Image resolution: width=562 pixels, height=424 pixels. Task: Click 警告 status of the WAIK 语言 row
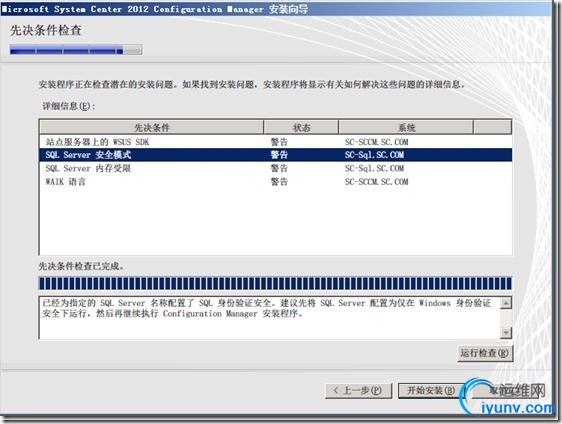[279, 182]
